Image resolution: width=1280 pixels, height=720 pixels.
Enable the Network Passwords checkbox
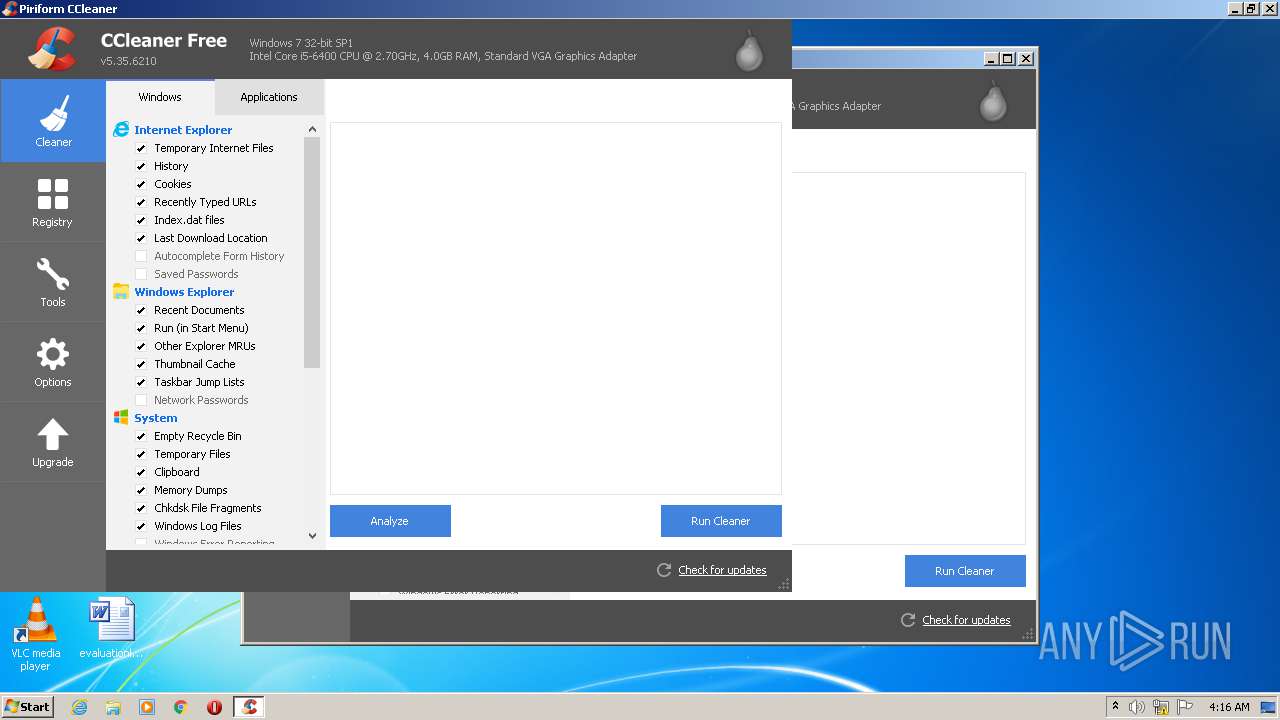141,400
